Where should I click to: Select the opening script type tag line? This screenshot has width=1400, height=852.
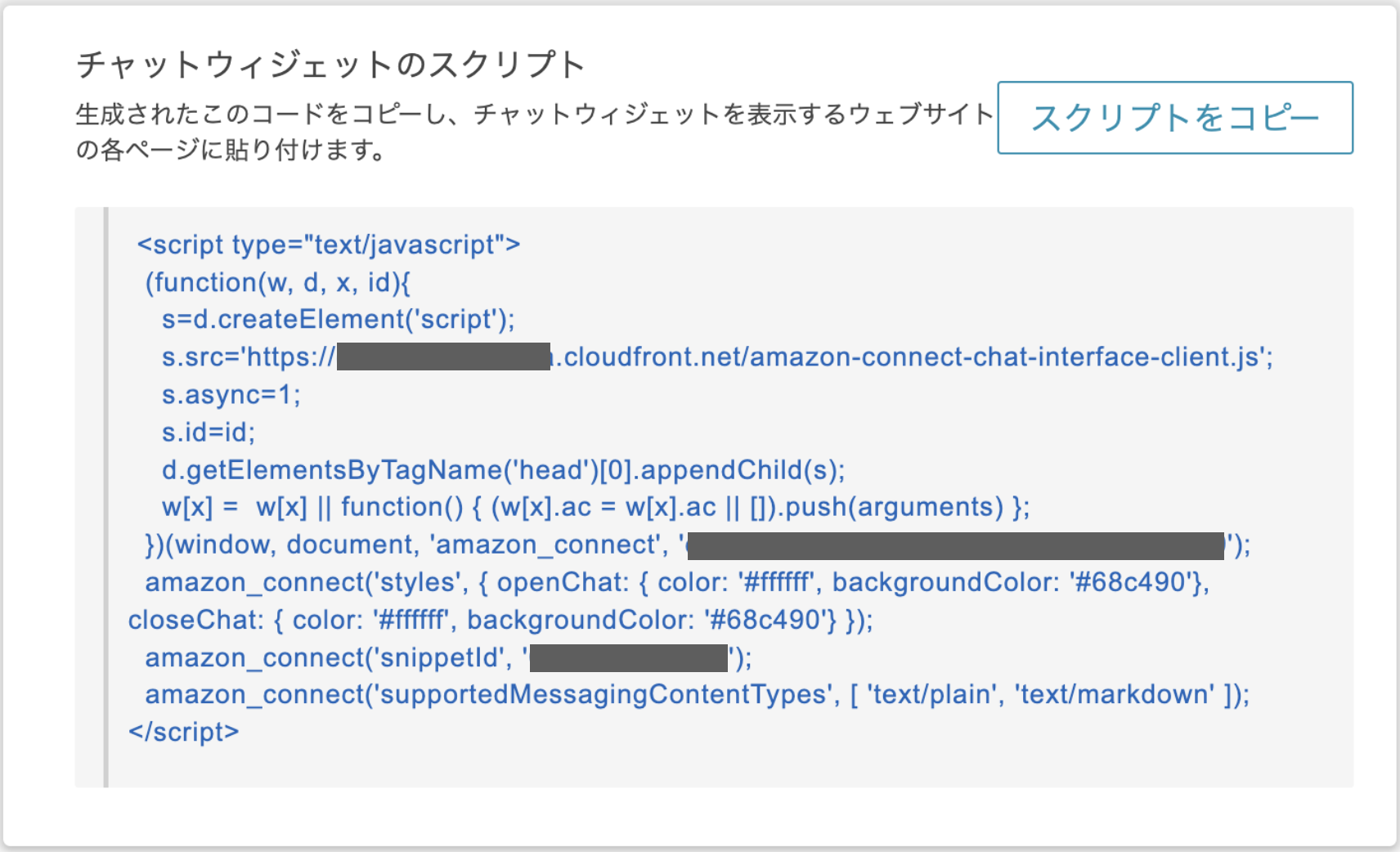[330, 243]
